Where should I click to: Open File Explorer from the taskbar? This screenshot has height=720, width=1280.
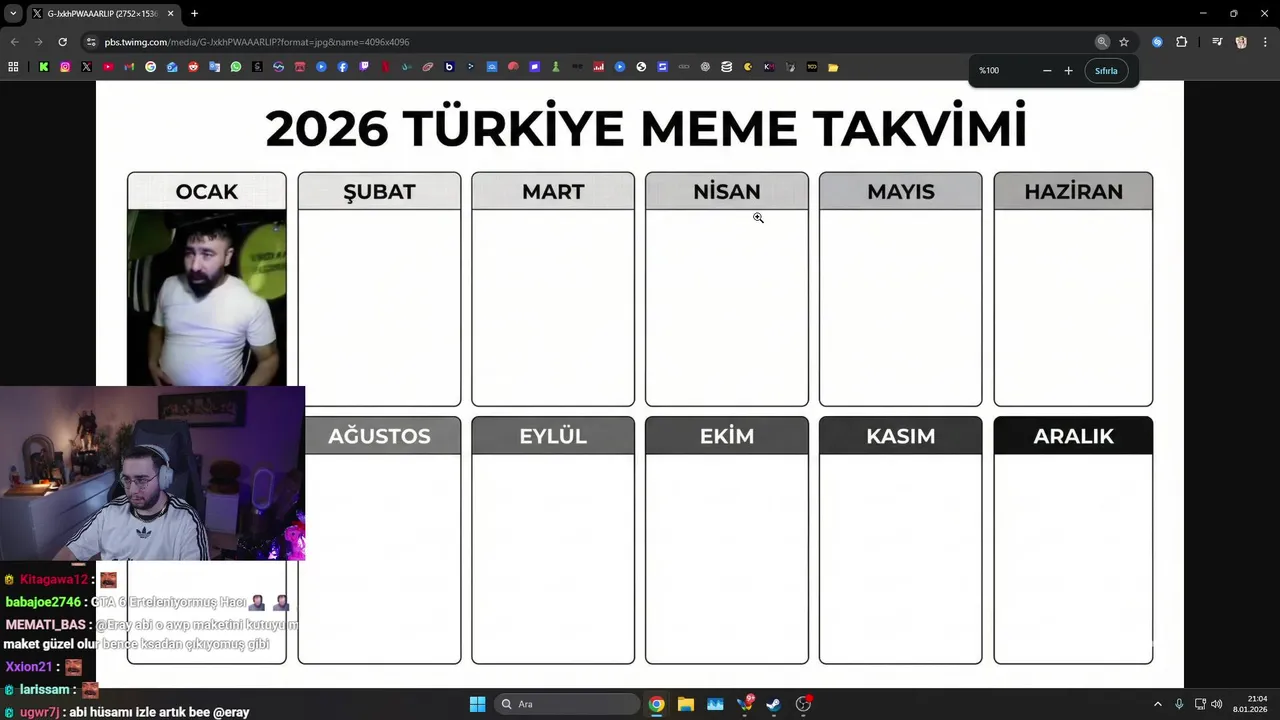click(x=685, y=704)
